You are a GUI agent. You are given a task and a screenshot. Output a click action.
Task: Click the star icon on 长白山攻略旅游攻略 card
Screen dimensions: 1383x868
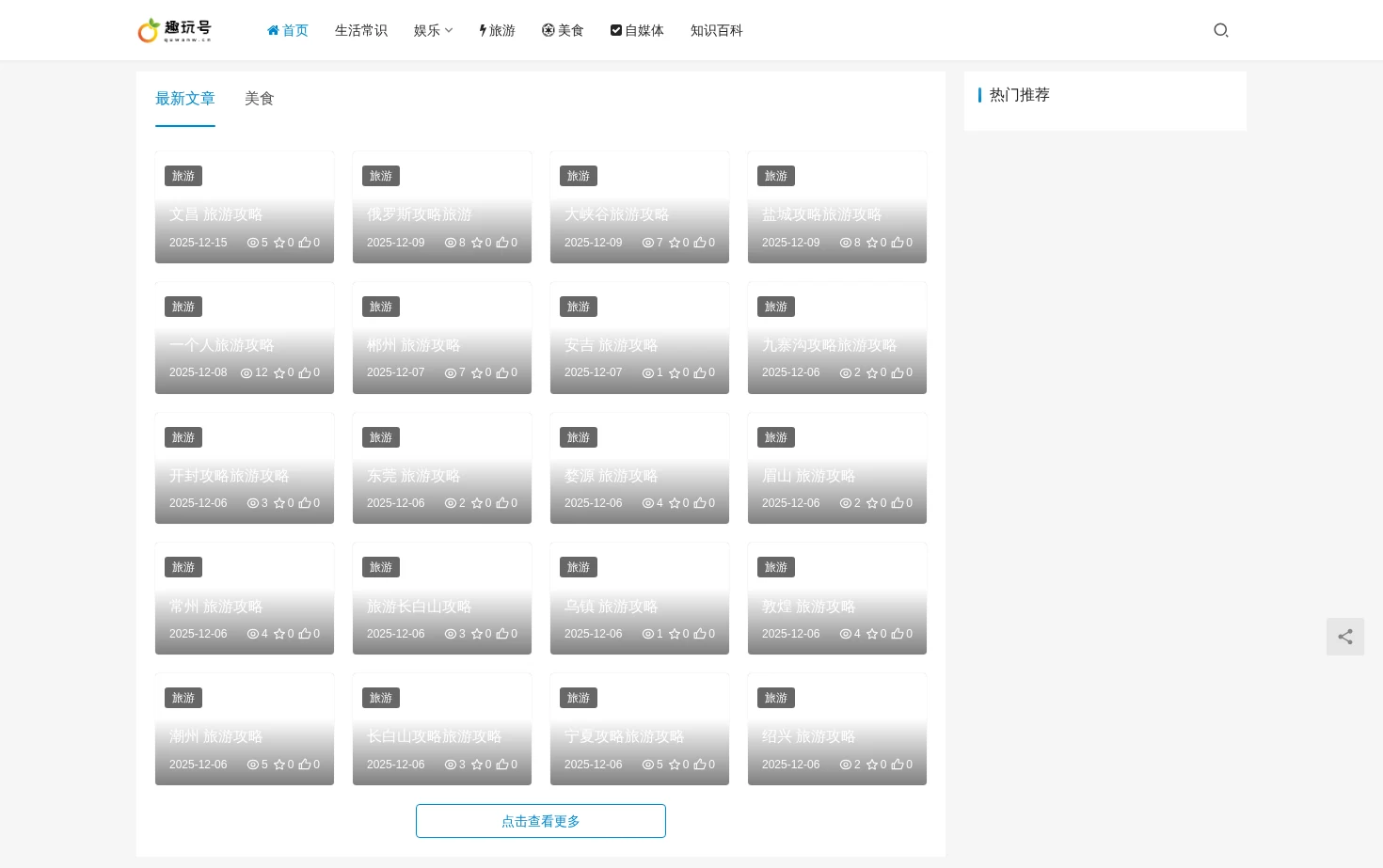(x=477, y=765)
